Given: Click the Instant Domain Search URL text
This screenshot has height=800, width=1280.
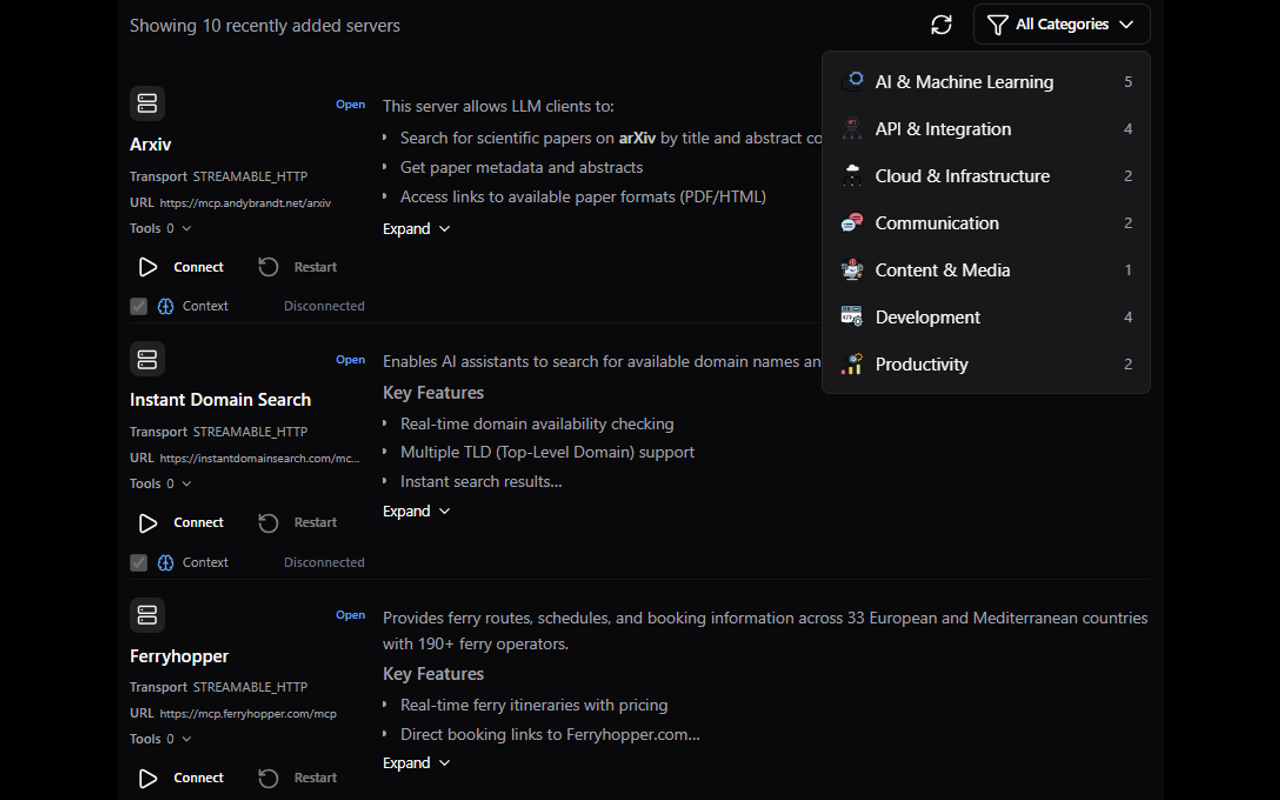Looking at the screenshot, I should click(260, 458).
